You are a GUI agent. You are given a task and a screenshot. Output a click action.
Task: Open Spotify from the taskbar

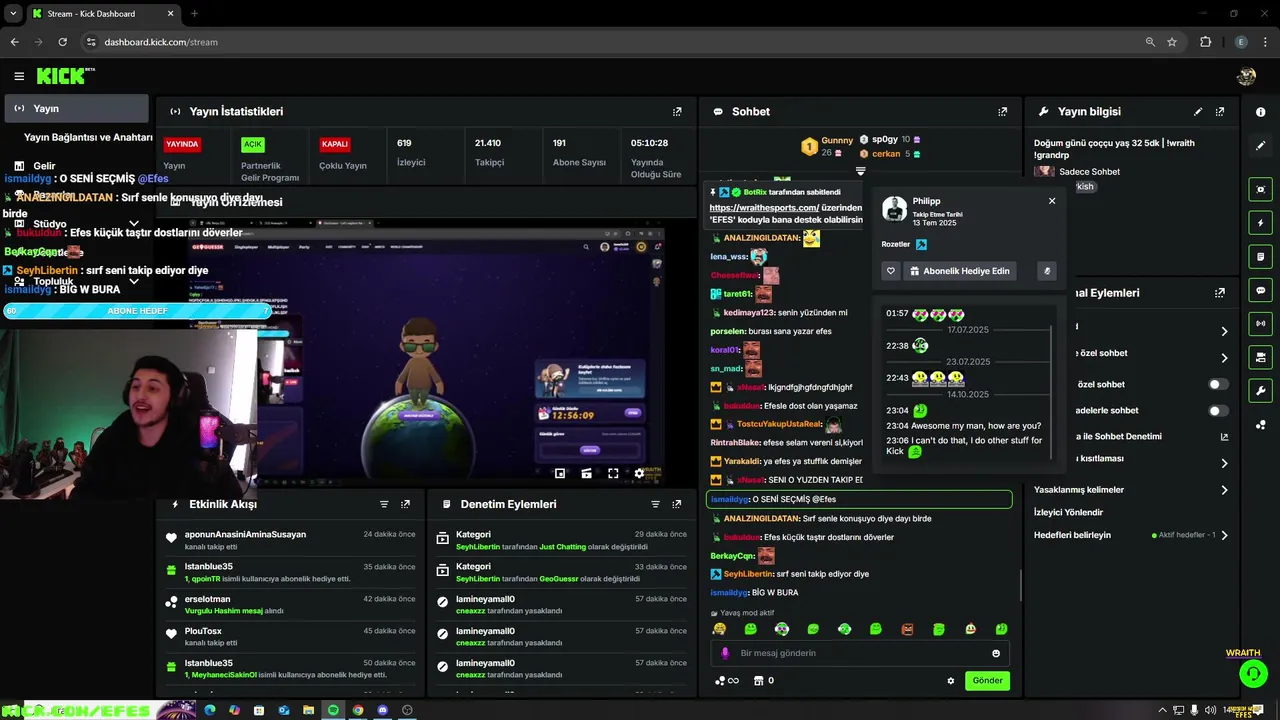pos(333,710)
